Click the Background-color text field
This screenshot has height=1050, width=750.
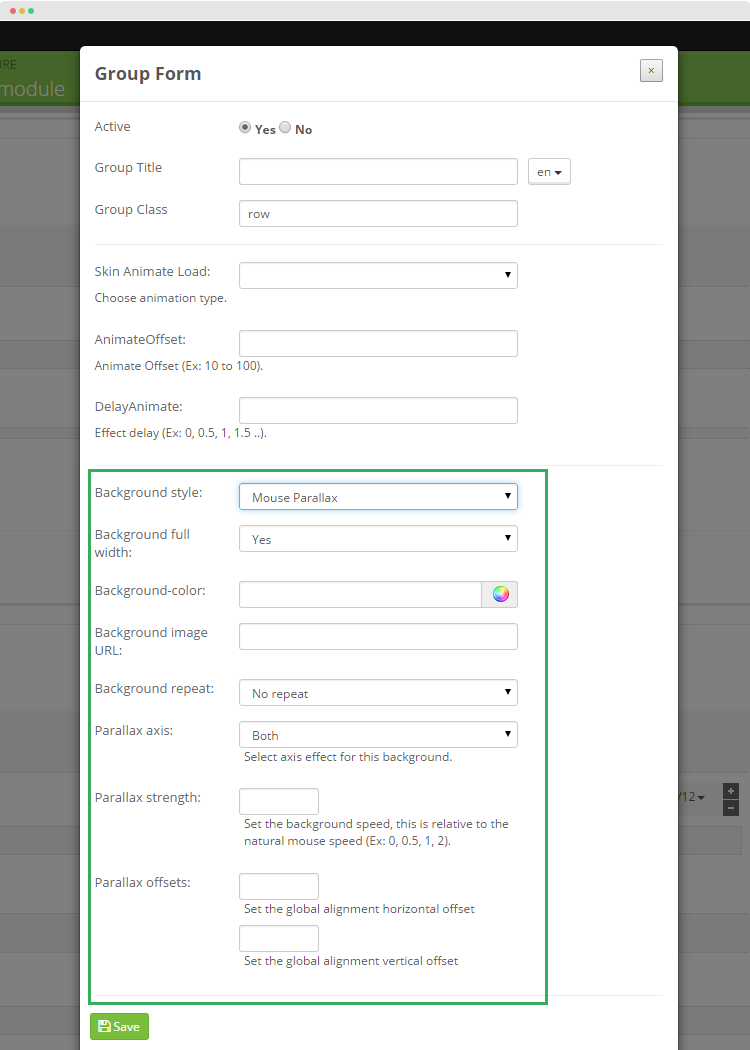360,595
